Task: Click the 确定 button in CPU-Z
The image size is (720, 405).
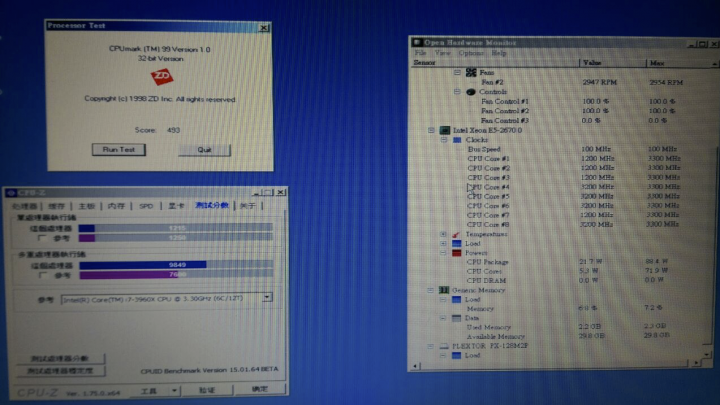Action: [x=259, y=389]
